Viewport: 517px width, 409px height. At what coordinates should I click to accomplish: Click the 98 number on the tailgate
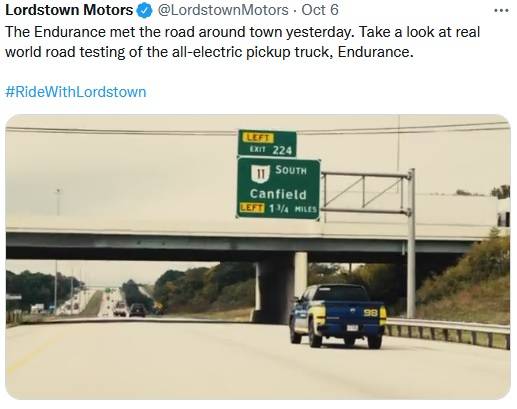tap(370, 313)
